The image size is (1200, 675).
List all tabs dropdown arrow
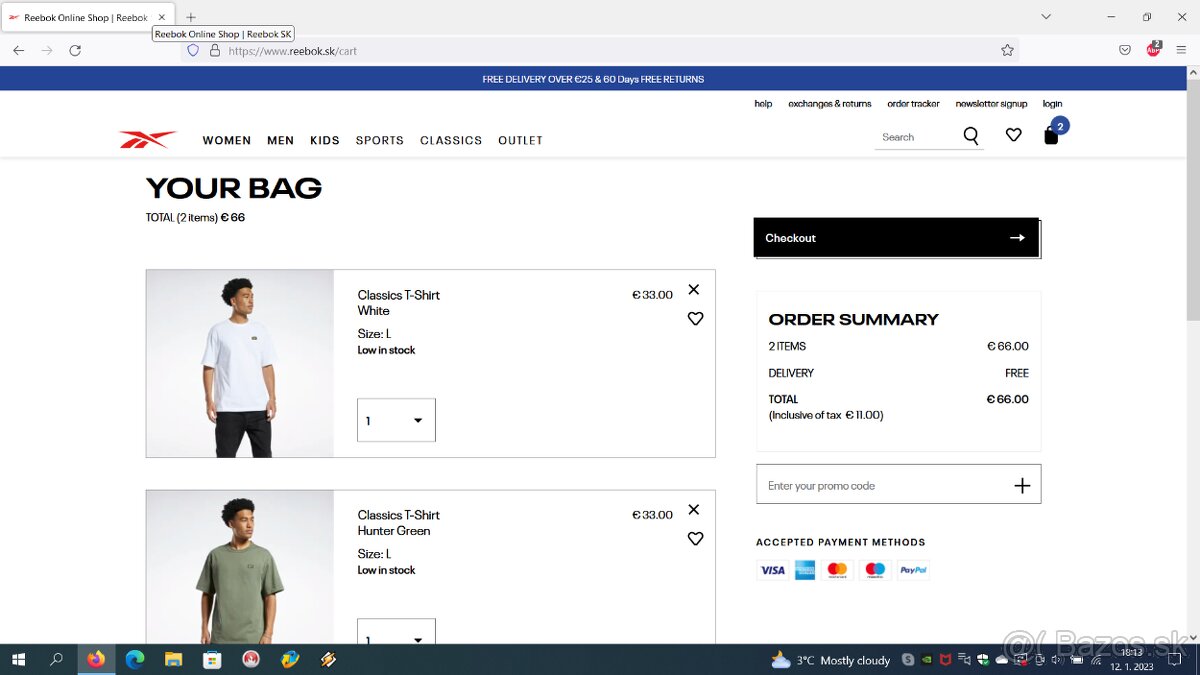(x=1046, y=17)
